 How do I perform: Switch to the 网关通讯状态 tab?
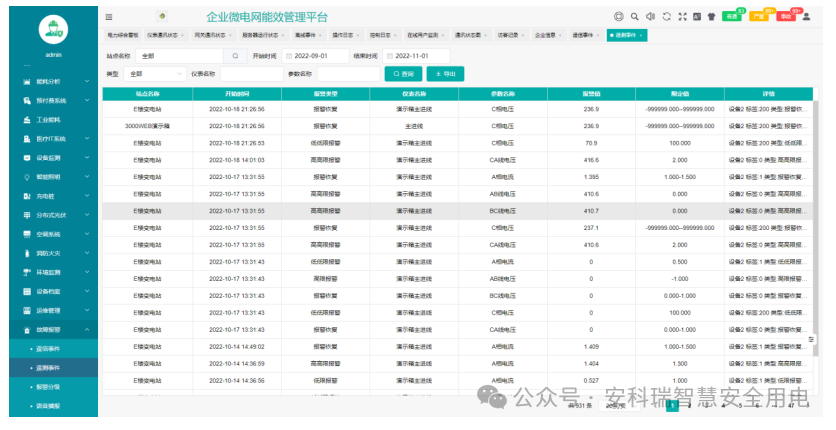[x=213, y=35]
